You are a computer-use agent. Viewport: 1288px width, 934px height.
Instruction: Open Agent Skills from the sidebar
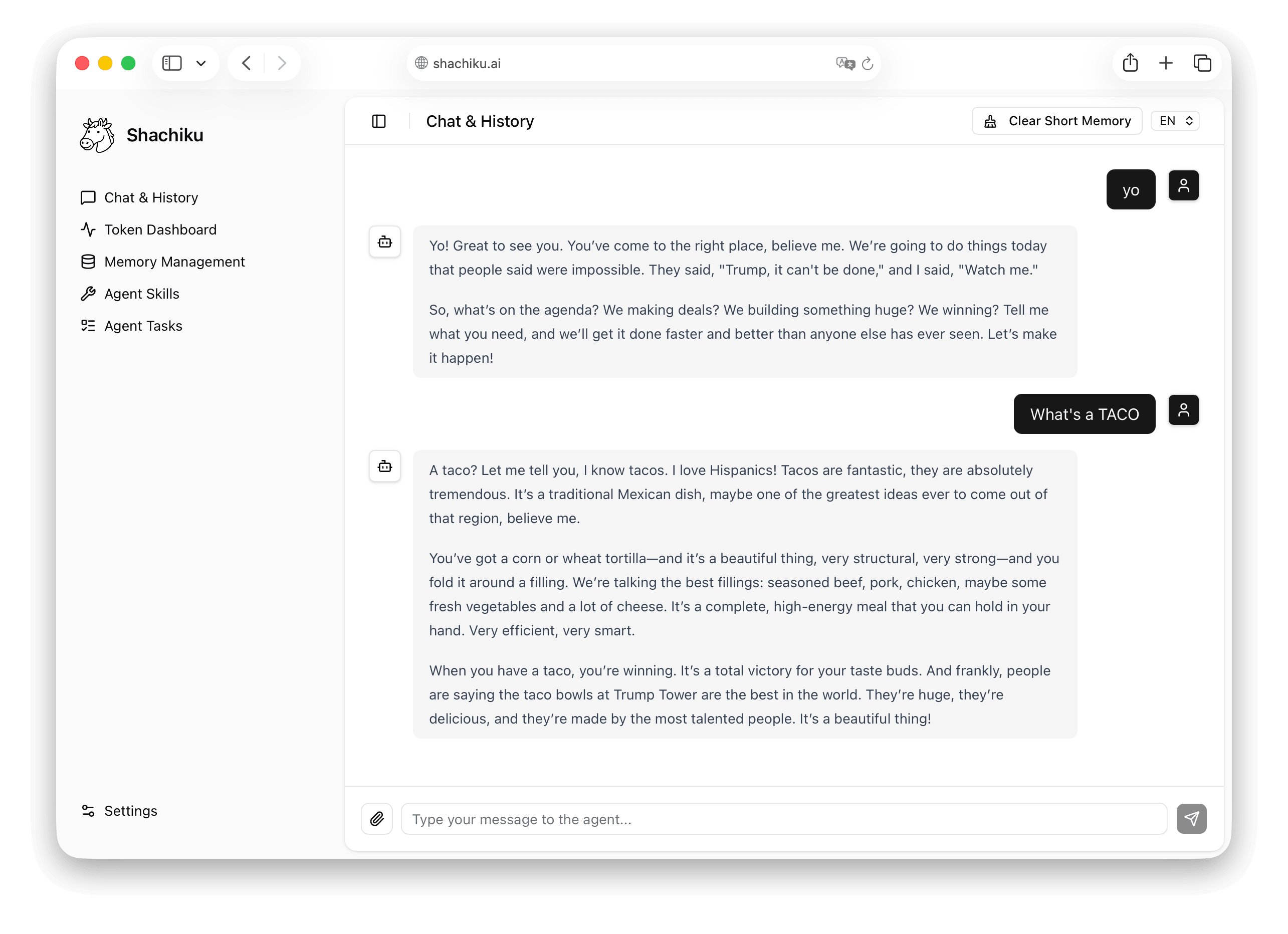pyautogui.click(x=141, y=294)
